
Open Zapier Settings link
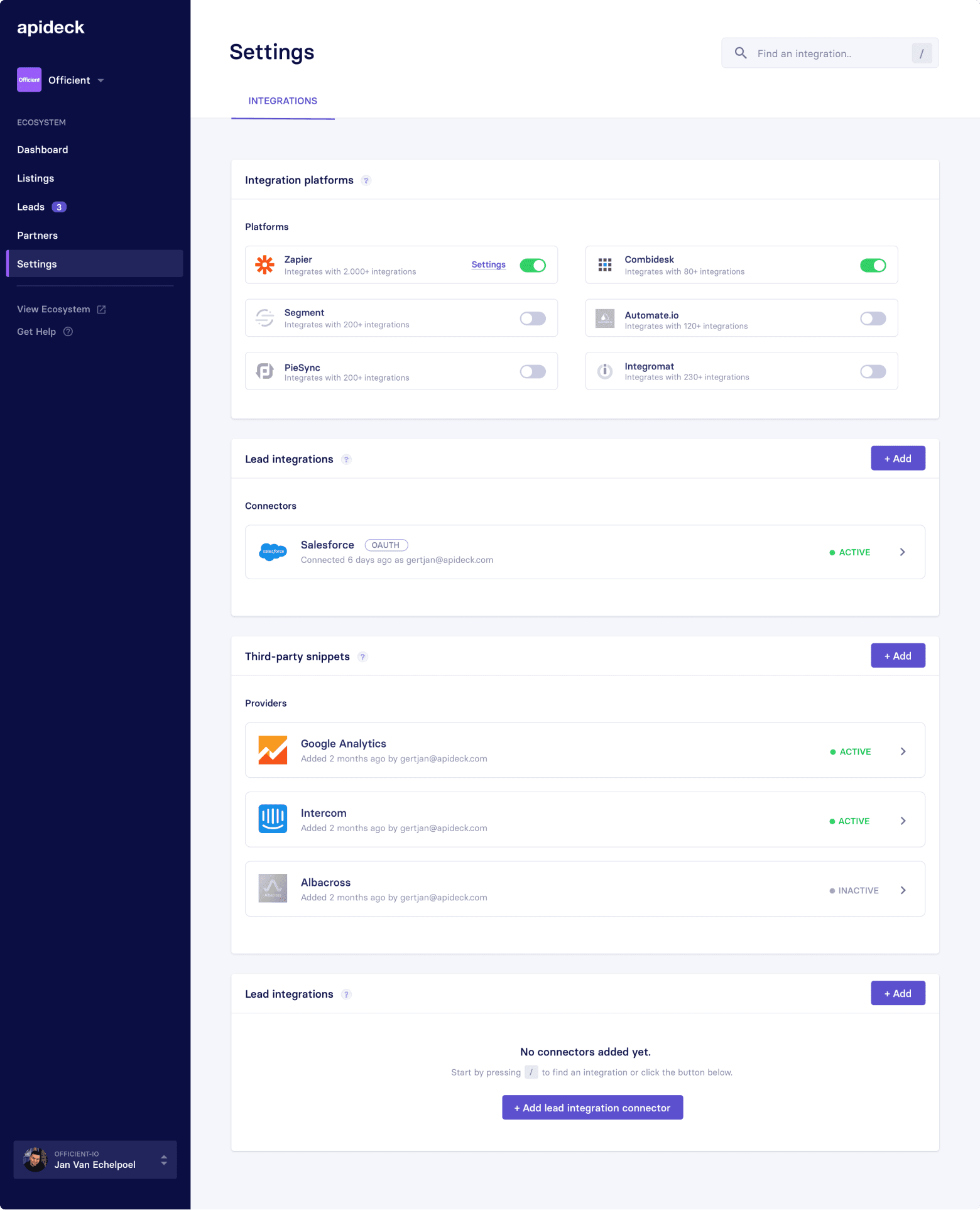[x=489, y=264]
